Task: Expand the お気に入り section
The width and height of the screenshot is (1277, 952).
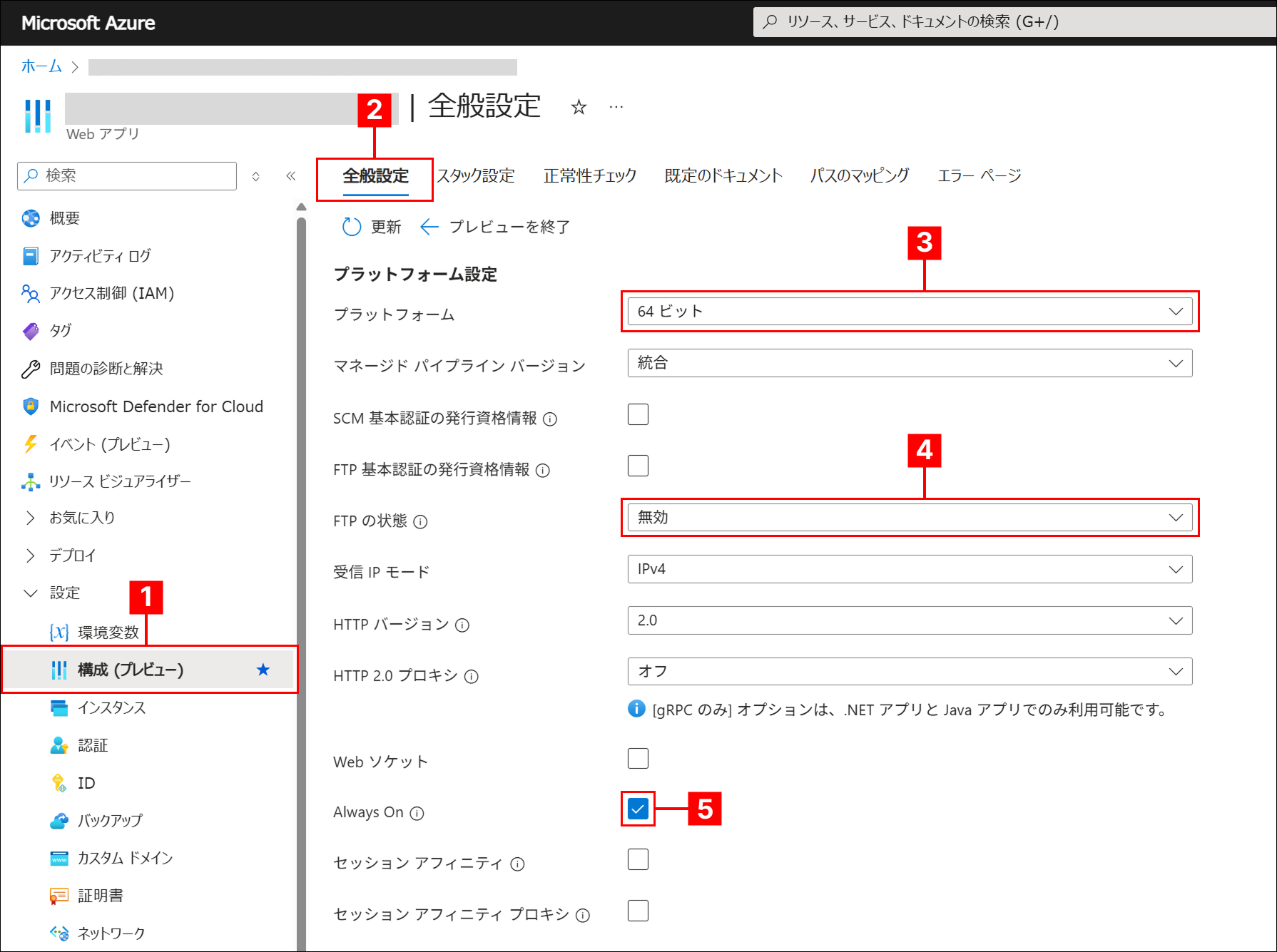Action: pos(31,518)
